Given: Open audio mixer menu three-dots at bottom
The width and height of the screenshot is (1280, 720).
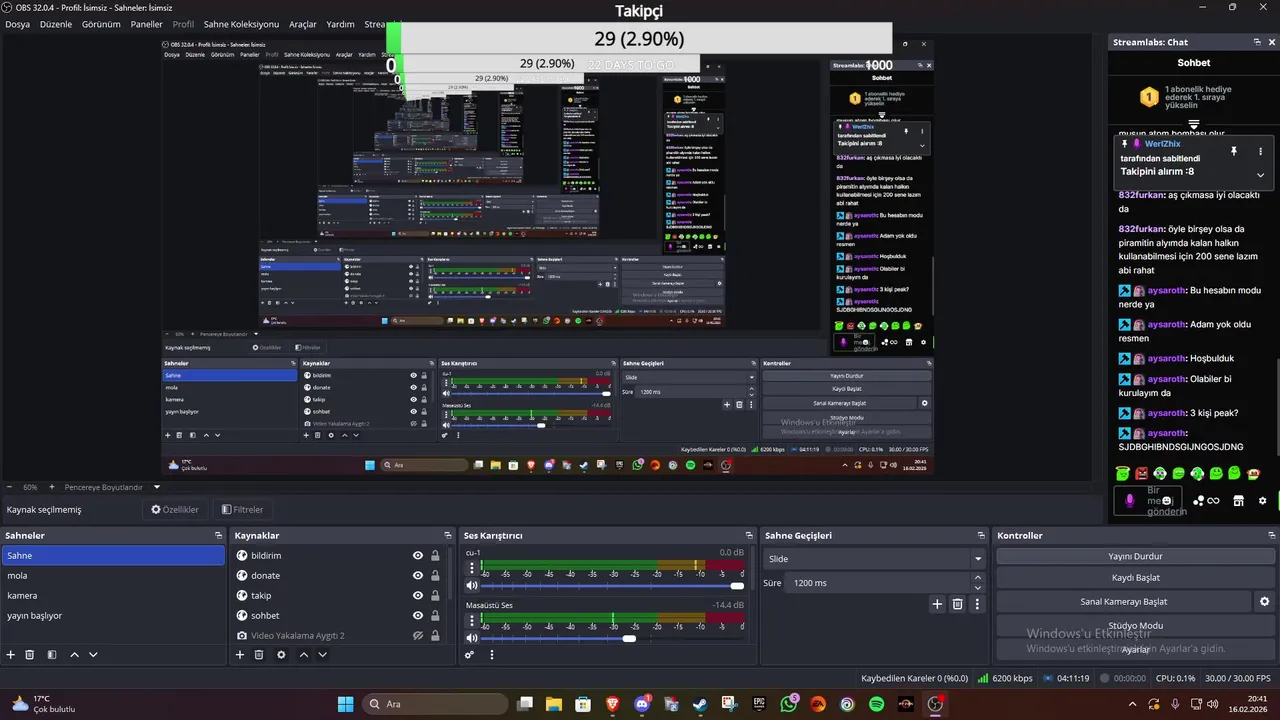Looking at the screenshot, I should click(x=491, y=655).
